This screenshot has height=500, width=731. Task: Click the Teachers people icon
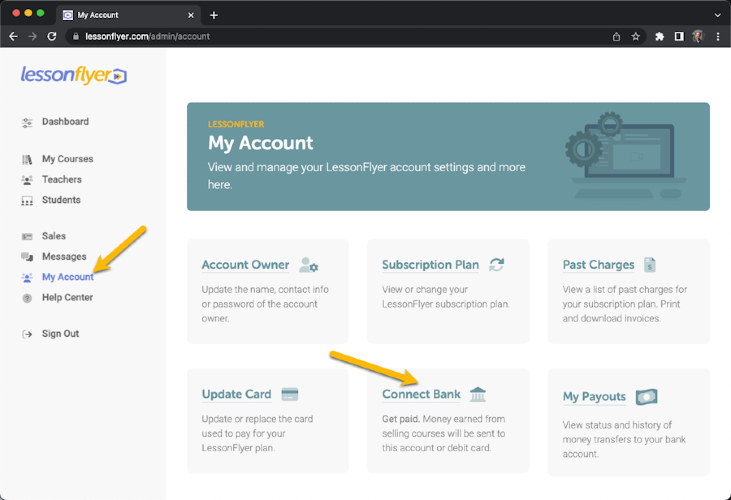click(x=27, y=180)
